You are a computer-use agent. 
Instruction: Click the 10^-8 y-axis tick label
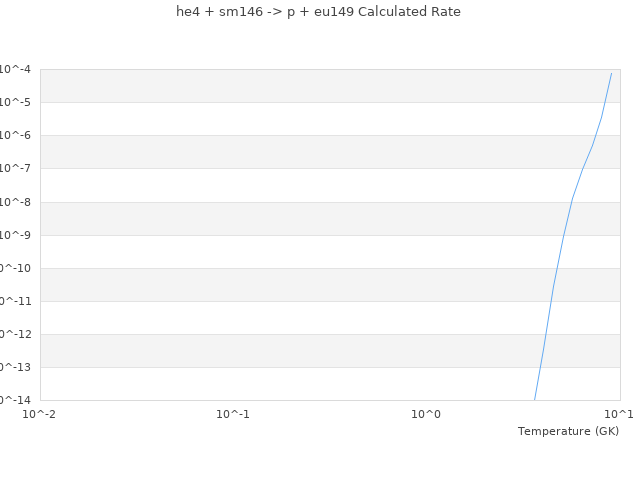[x=16, y=202]
